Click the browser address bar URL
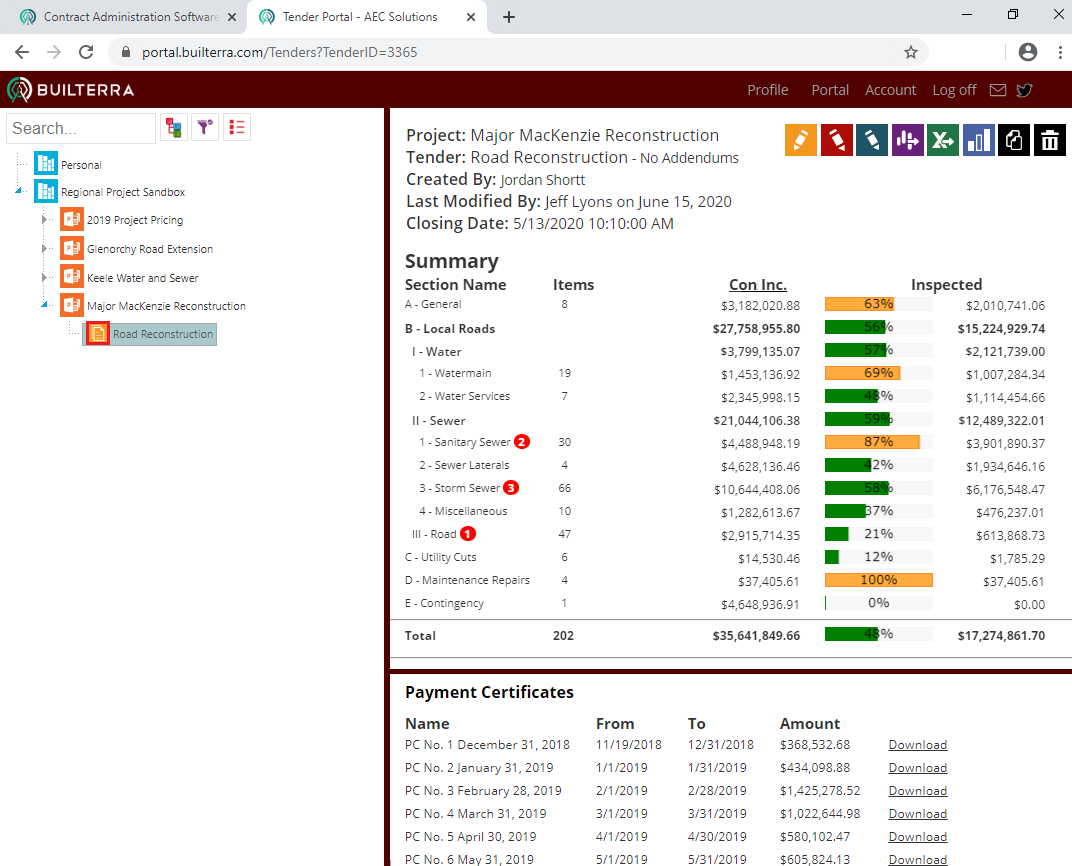 (279, 52)
